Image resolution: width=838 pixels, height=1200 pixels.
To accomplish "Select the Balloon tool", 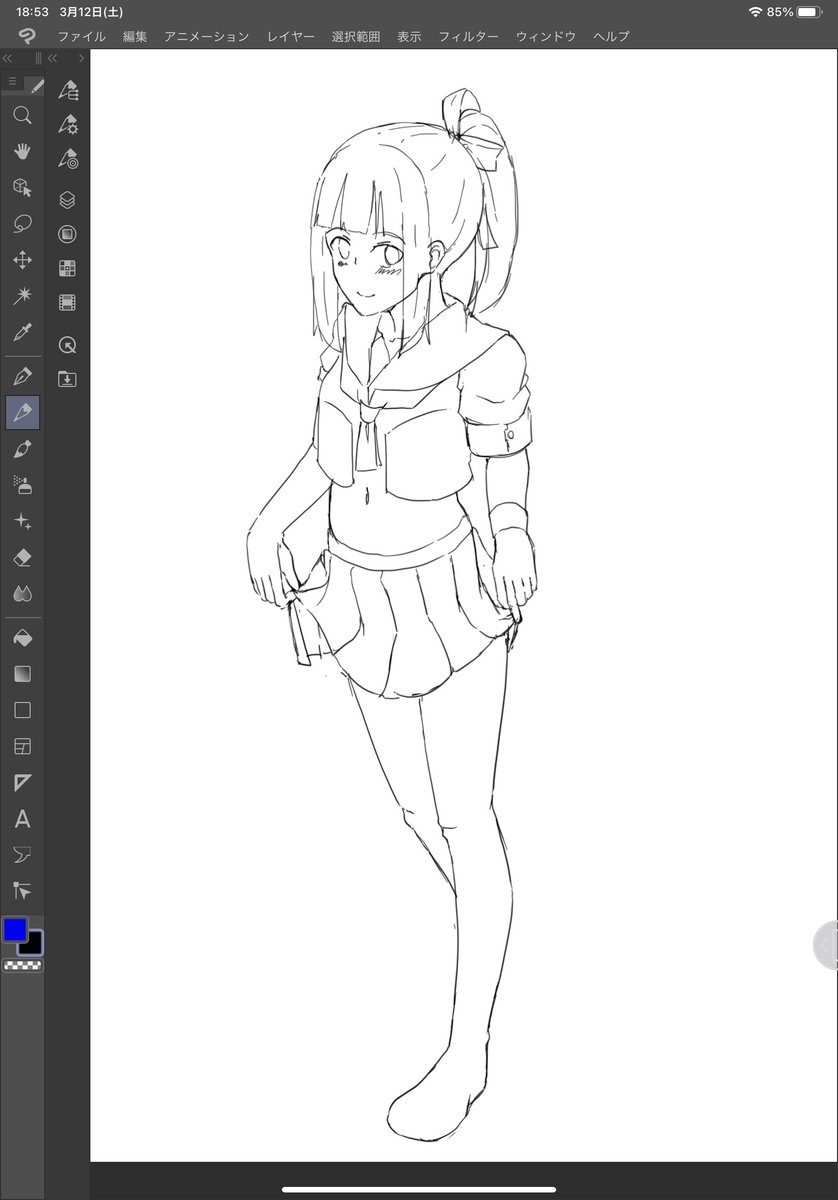I will point(22,854).
